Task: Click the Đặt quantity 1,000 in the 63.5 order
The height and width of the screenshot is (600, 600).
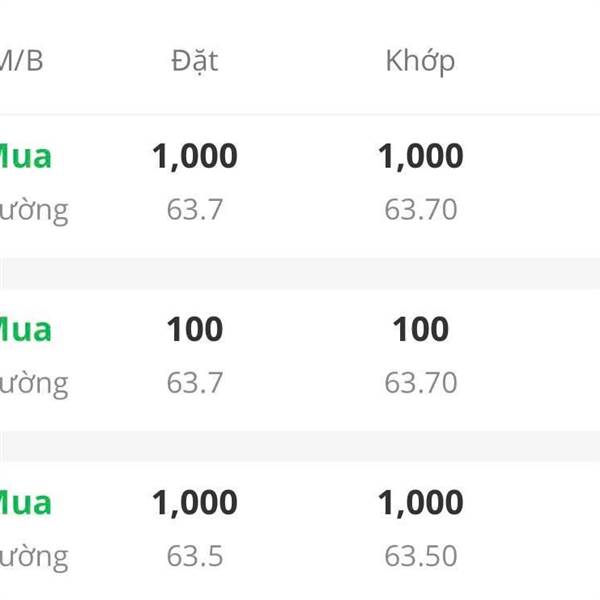Action: click(195, 503)
